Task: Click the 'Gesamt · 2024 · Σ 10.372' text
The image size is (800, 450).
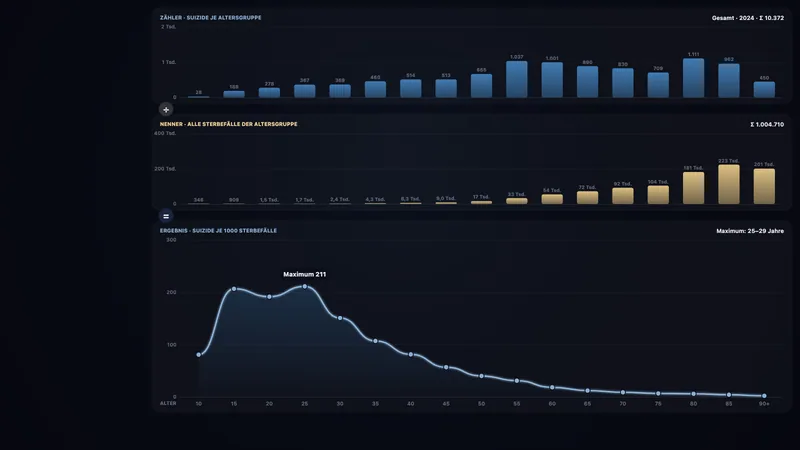Action: click(748, 18)
